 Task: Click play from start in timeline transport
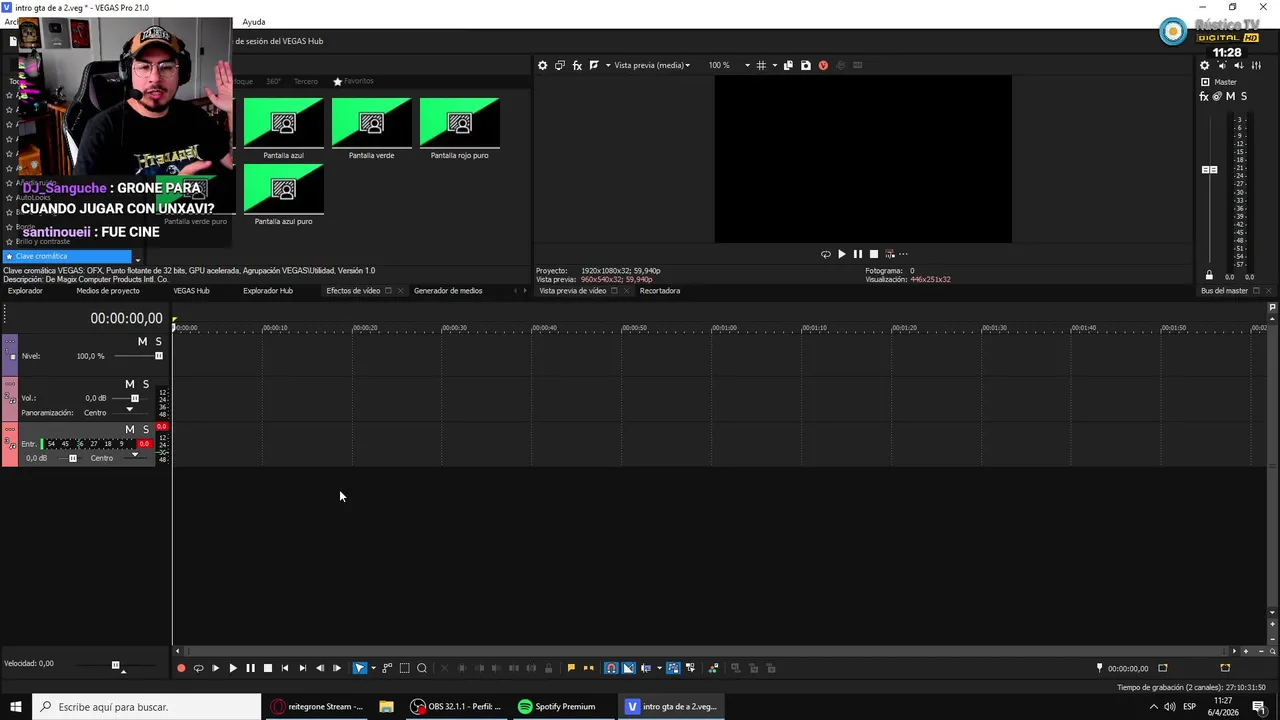pos(215,668)
